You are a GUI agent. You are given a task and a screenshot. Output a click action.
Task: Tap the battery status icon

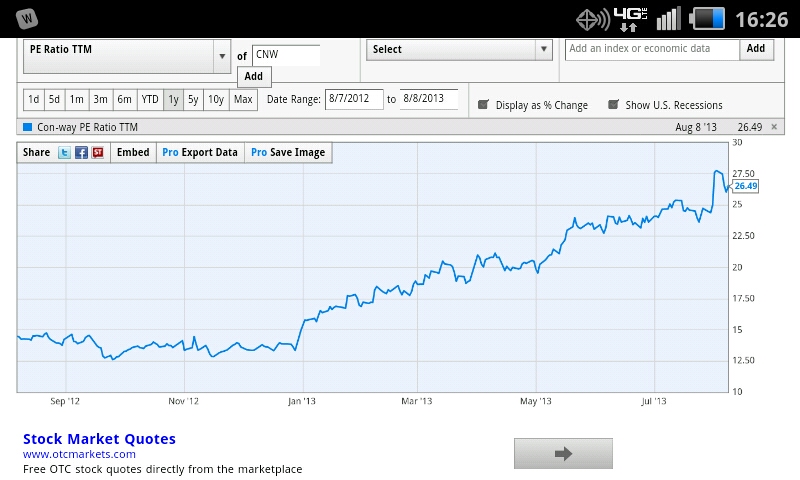click(707, 19)
